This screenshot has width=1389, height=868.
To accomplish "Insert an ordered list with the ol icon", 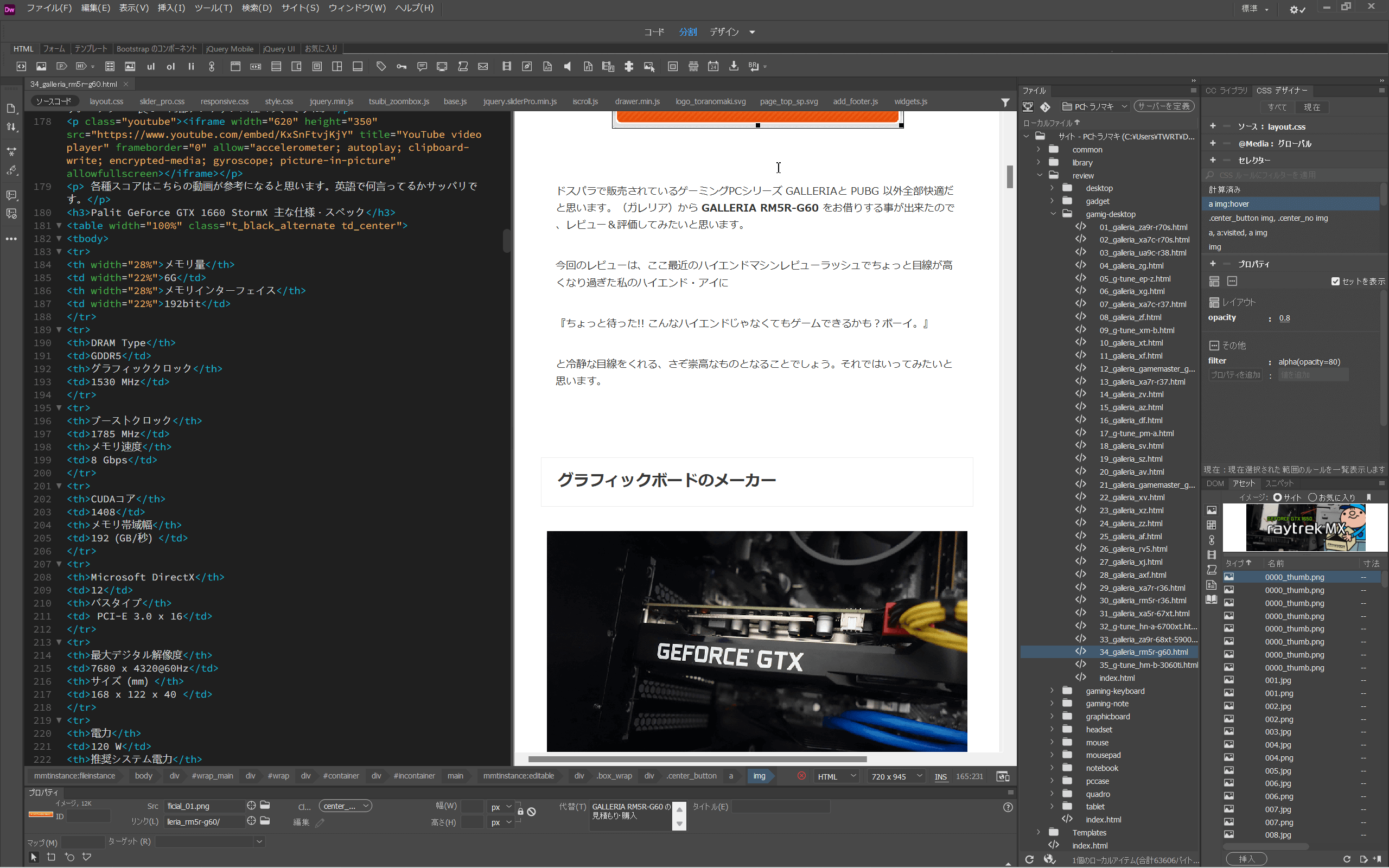I will (x=171, y=67).
